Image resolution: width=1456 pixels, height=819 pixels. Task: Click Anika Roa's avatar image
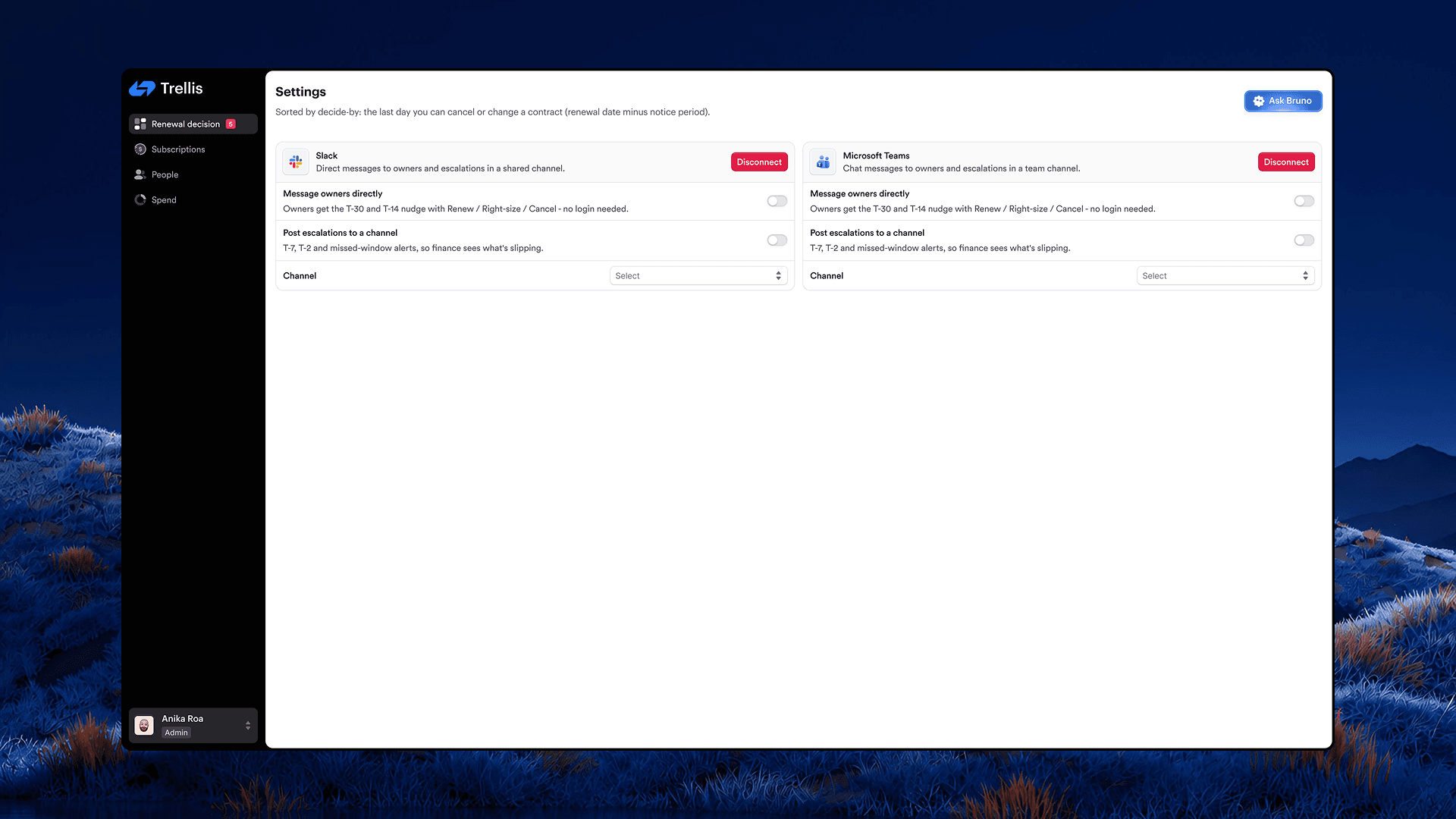(x=144, y=726)
